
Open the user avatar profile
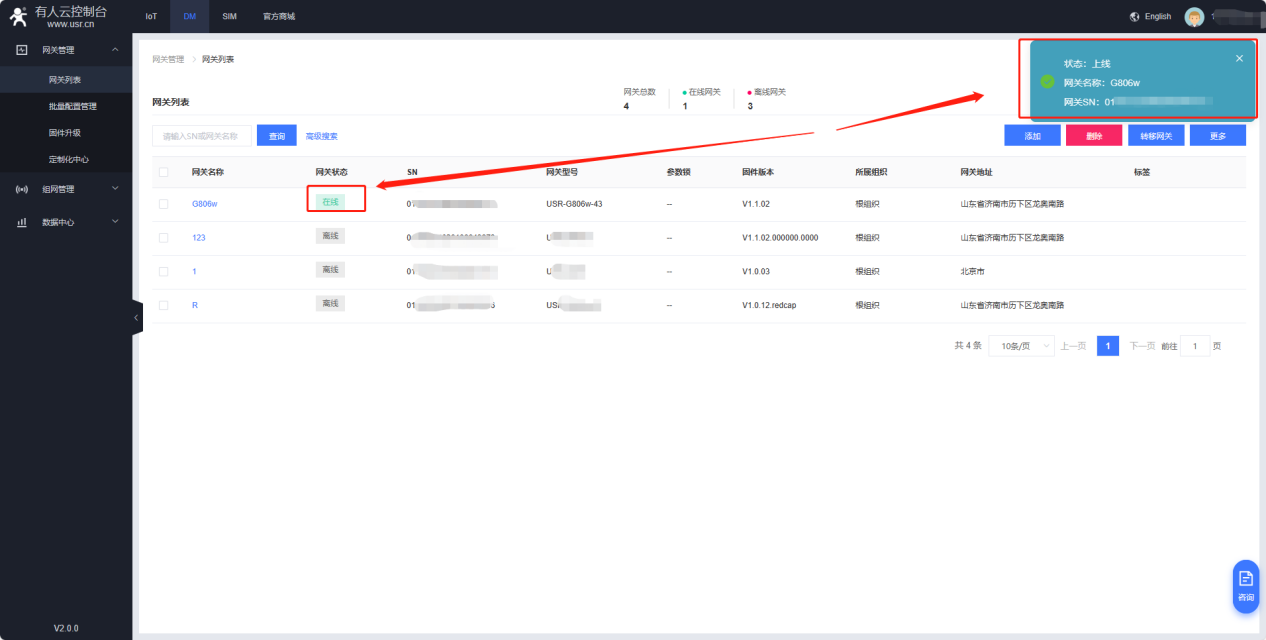[x=1194, y=17]
